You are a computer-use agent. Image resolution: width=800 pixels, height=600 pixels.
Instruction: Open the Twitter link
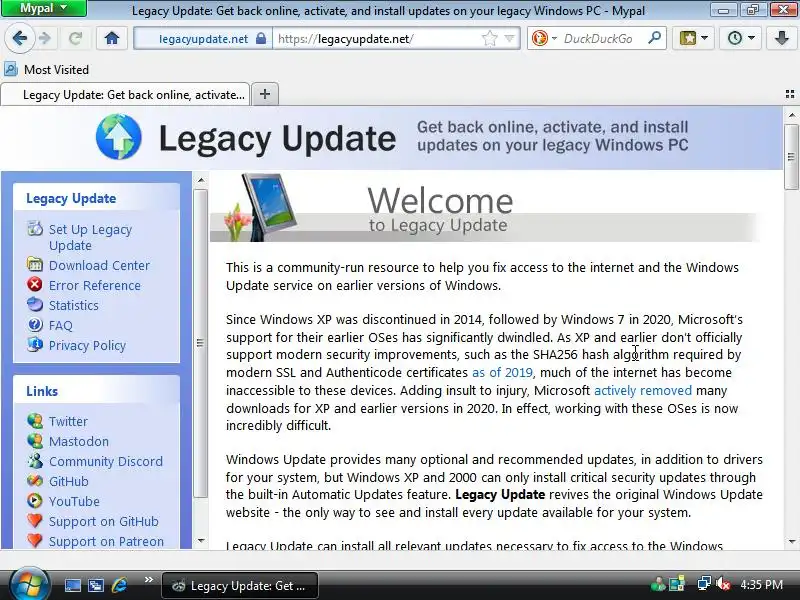(x=68, y=421)
